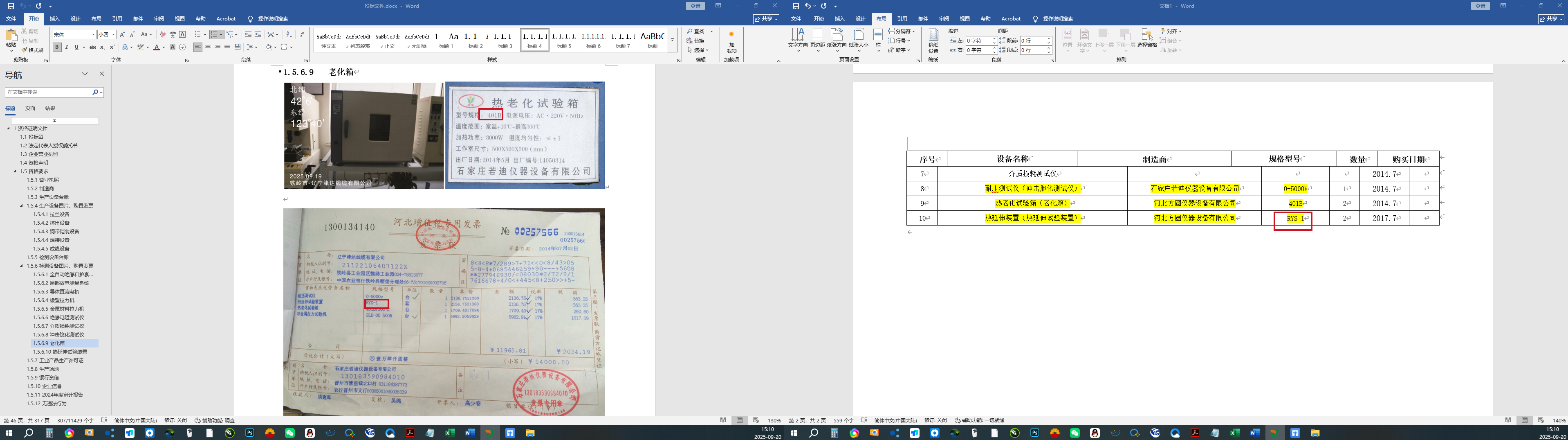This screenshot has width=1568, height=440.
Task: Open the Add-ins (加载项) button
Action: [731, 41]
